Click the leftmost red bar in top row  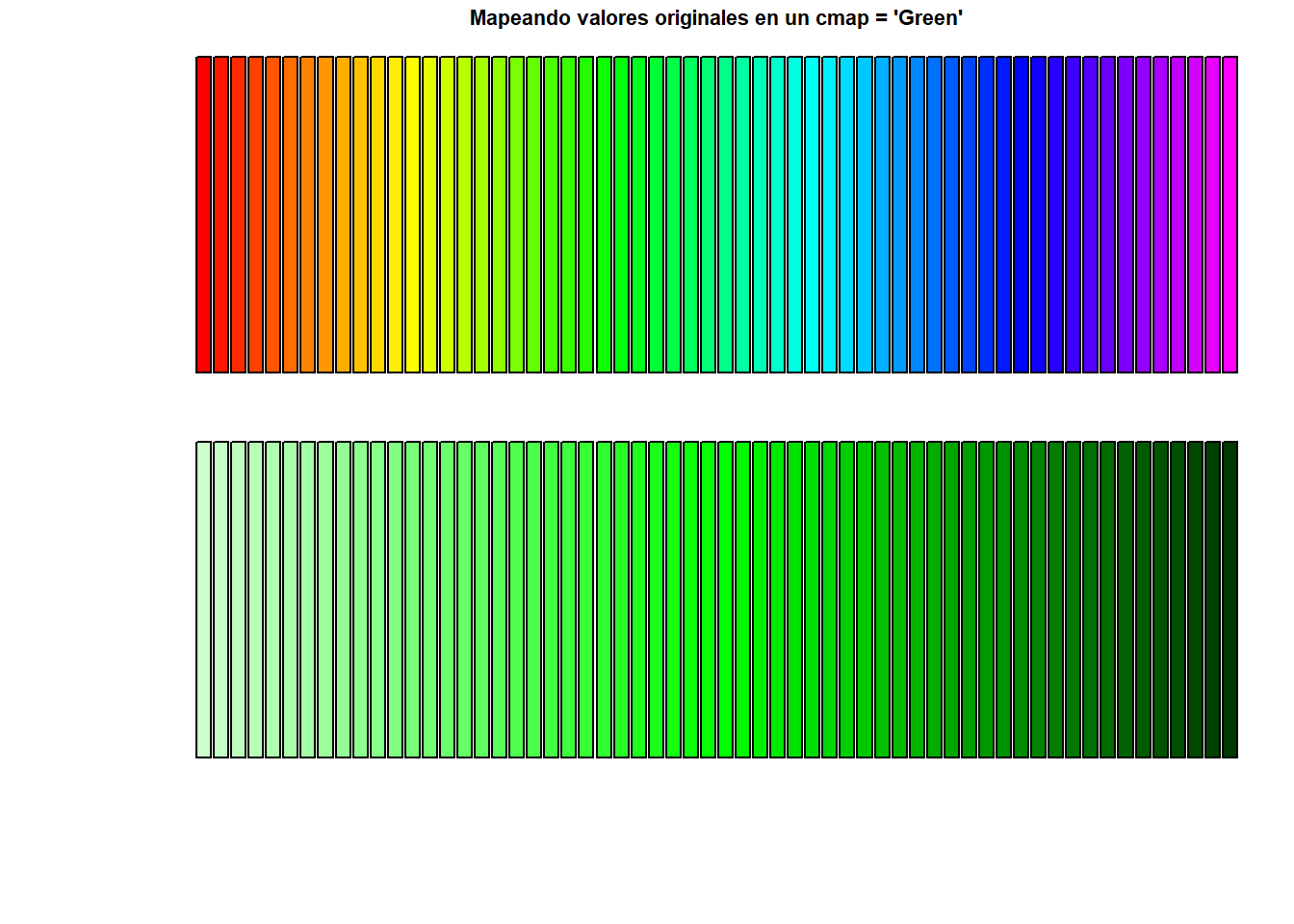pos(203,215)
